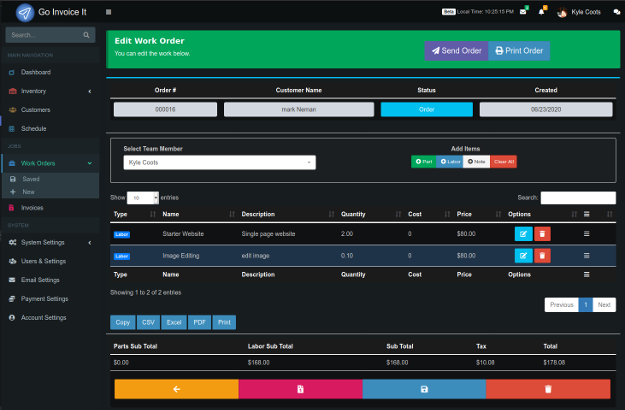The width and height of the screenshot is (625, 410).
Task: Toggle the hamburger sidebar menu icon
Action: 108,12
